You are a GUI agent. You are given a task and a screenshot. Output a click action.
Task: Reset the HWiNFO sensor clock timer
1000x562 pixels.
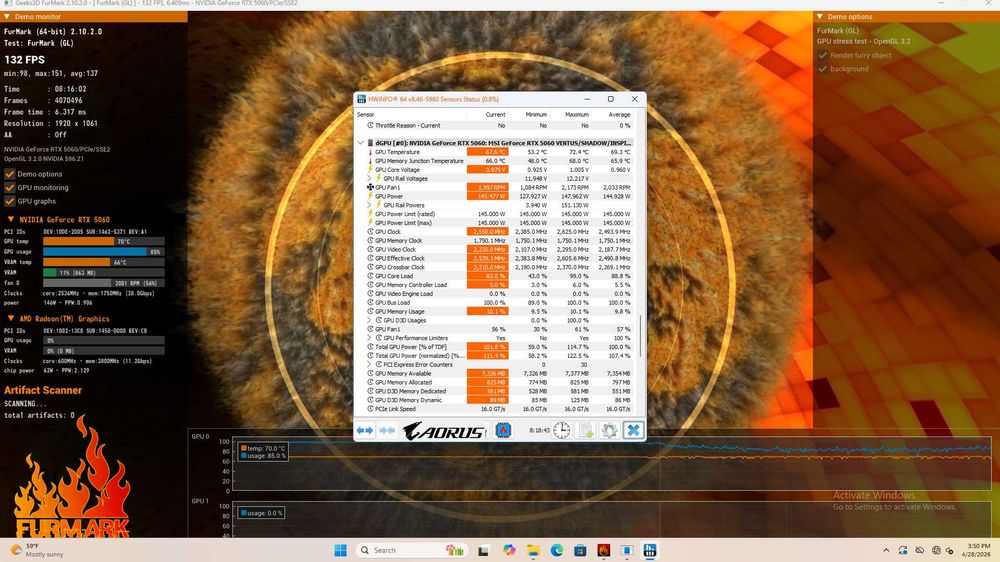point(561,431)
